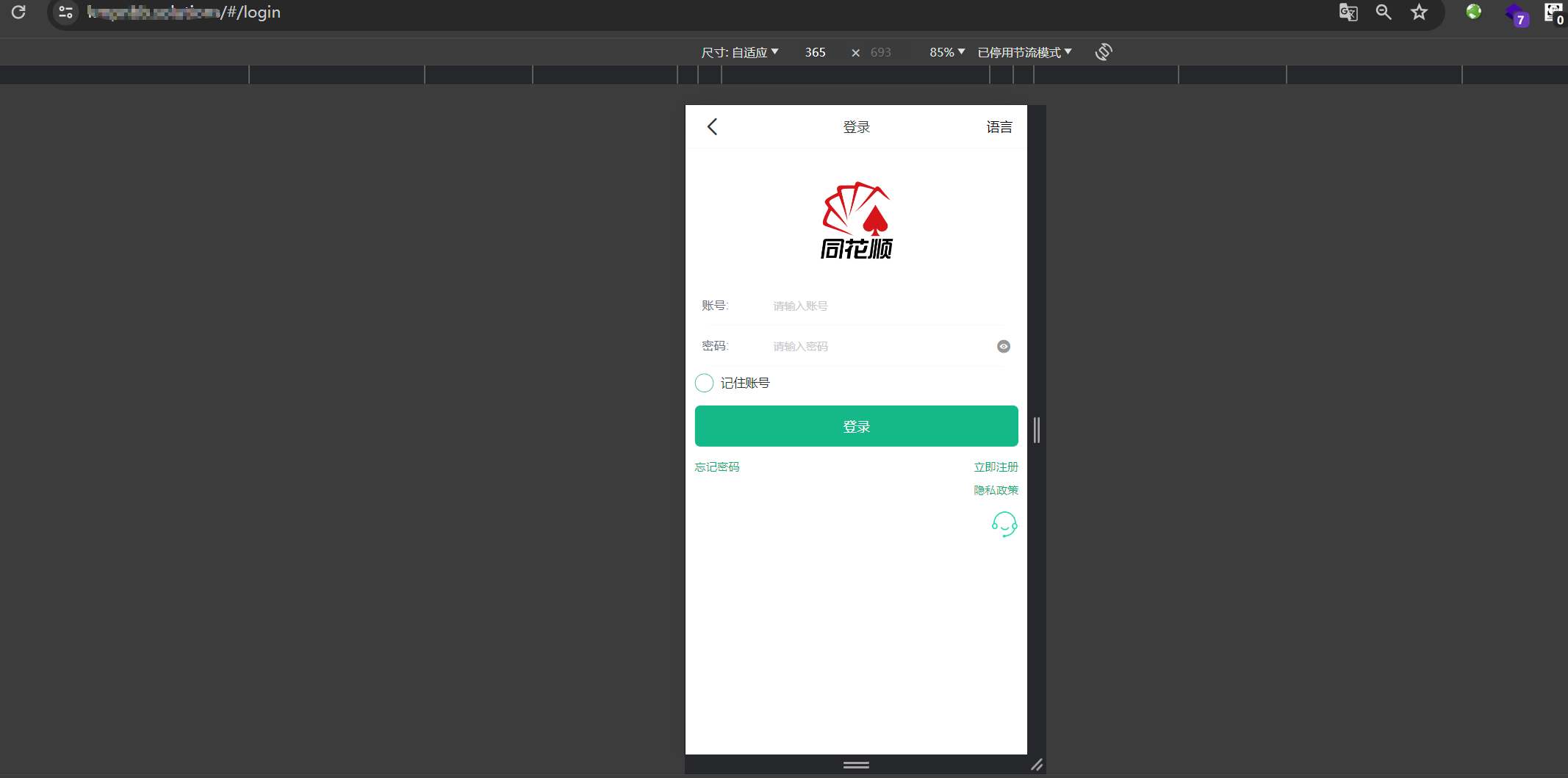This screenshot has width=1568, height=778.
Task: Click the green 登录 login button
Action: [x=857, y=426]
